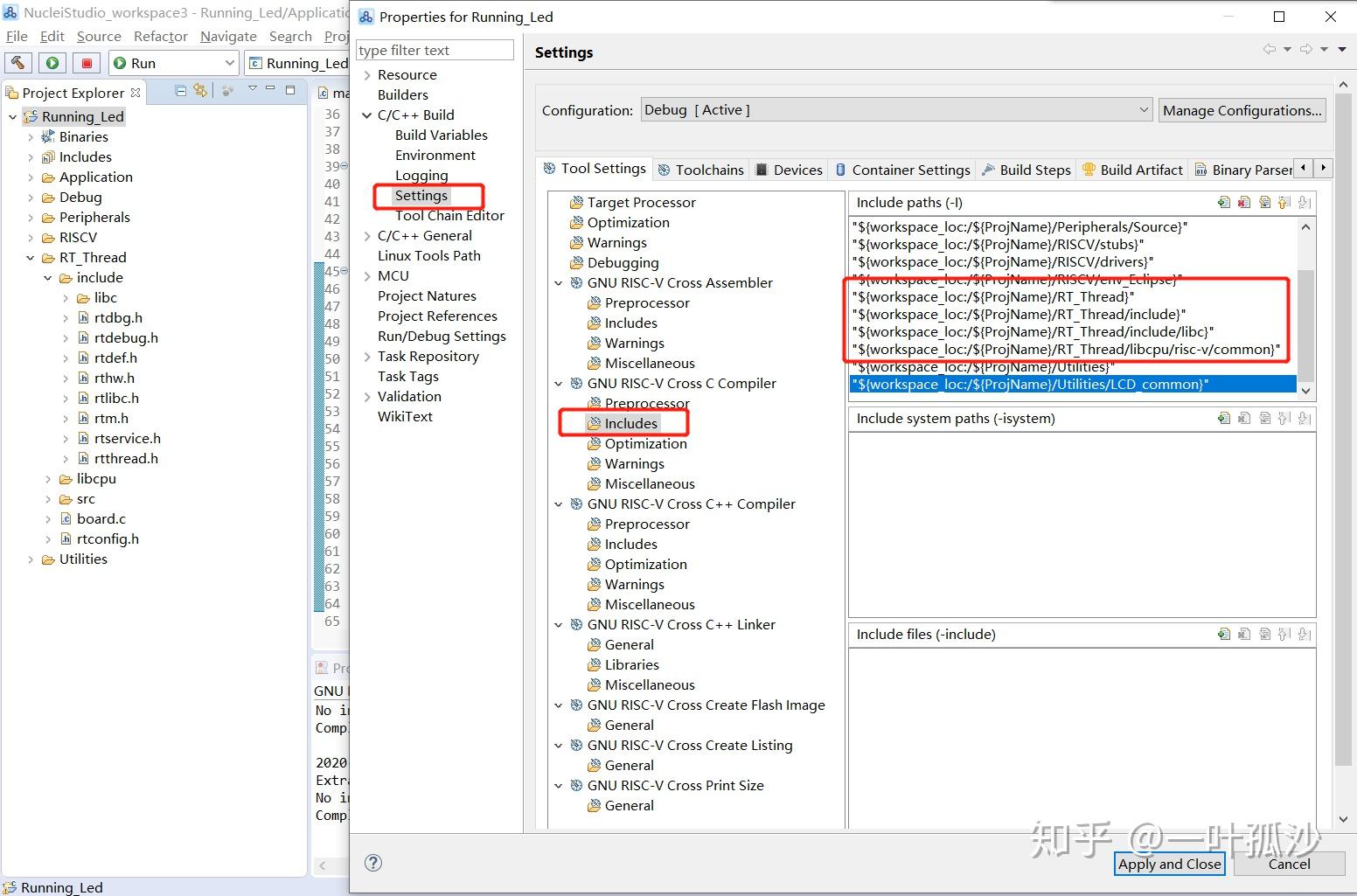The image size is (1357, 896).
Task: Close the Project Explorer tab
Action: coord(136,92)
